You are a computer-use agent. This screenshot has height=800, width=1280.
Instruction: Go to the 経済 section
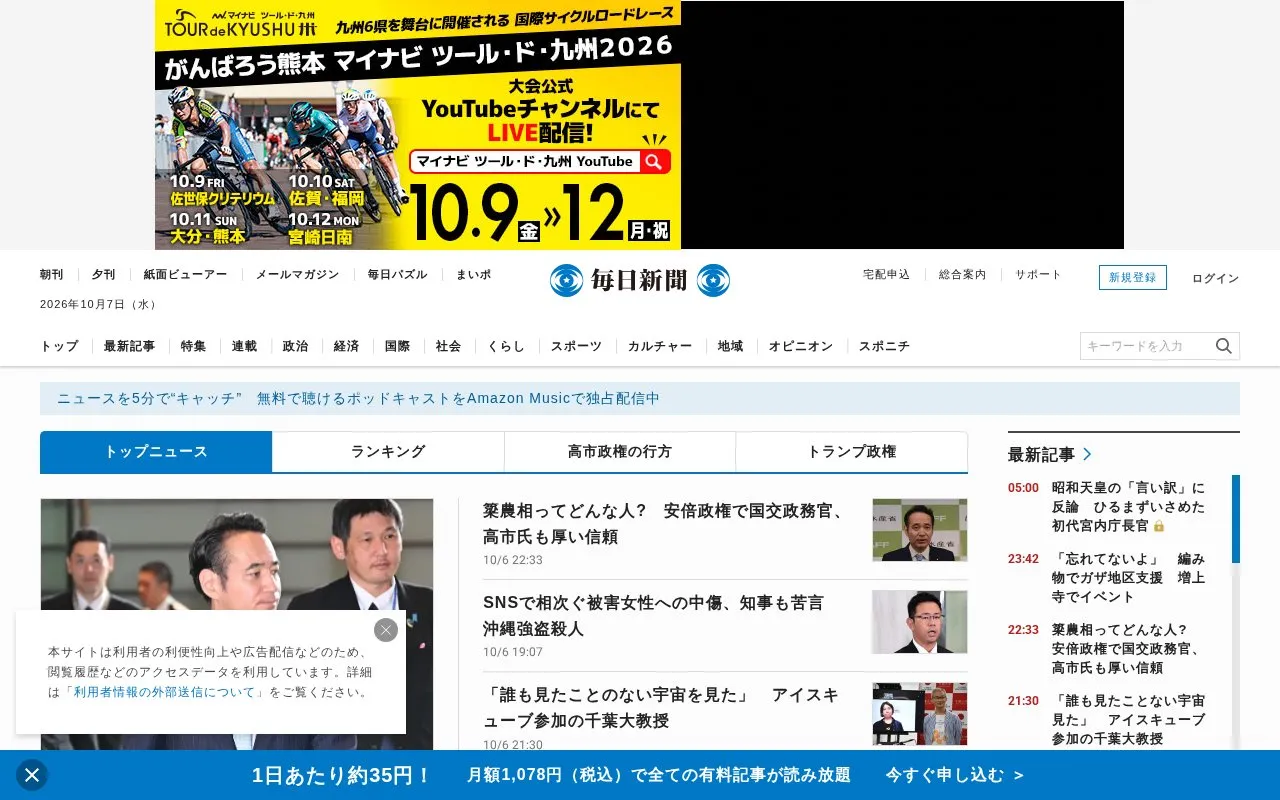tap(346, 346)
